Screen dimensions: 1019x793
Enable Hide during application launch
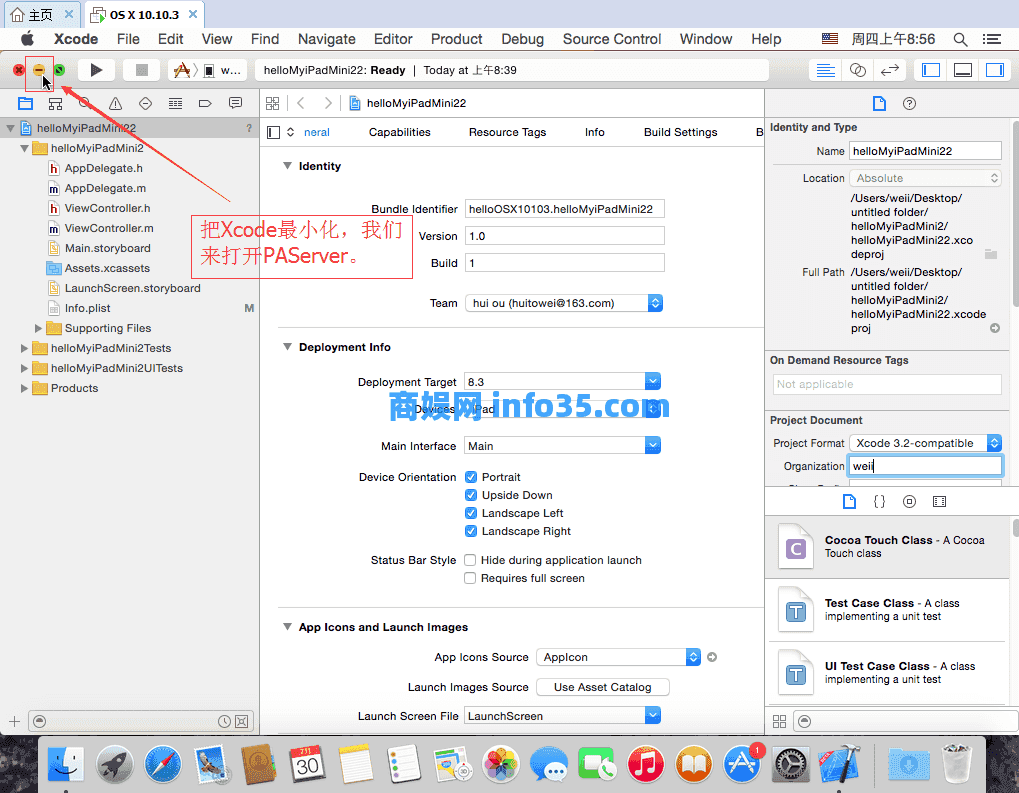(x=470, y=560)
